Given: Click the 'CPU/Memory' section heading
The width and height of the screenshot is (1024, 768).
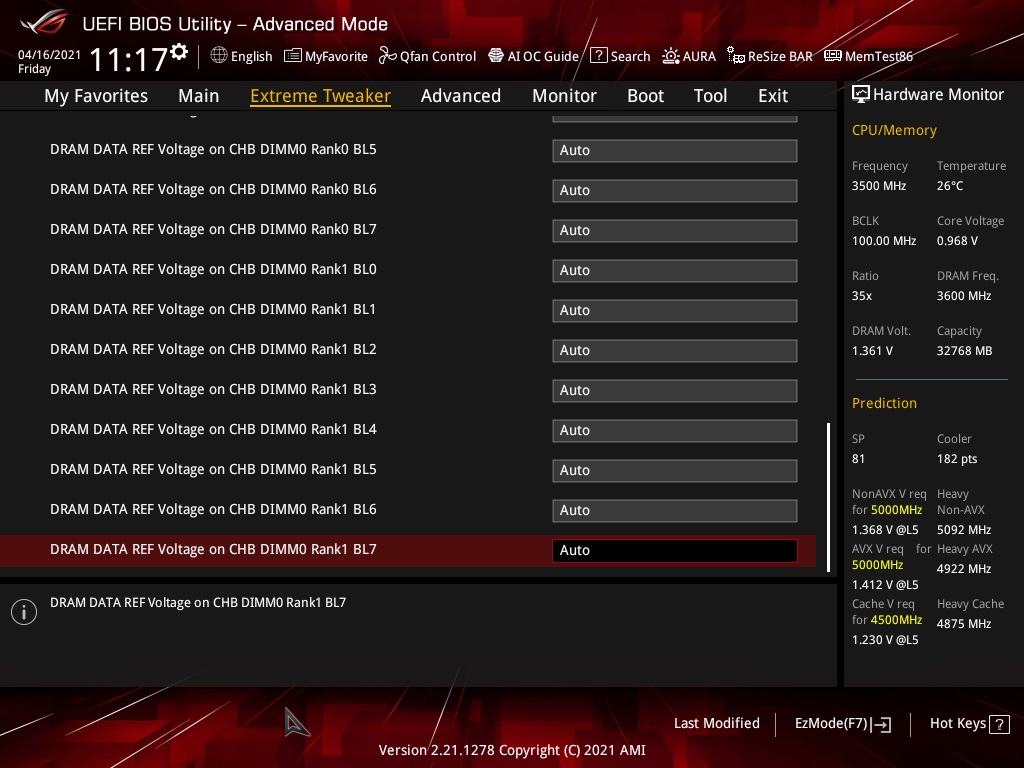Looking at the screenshot, I should [x=894, y=131].
